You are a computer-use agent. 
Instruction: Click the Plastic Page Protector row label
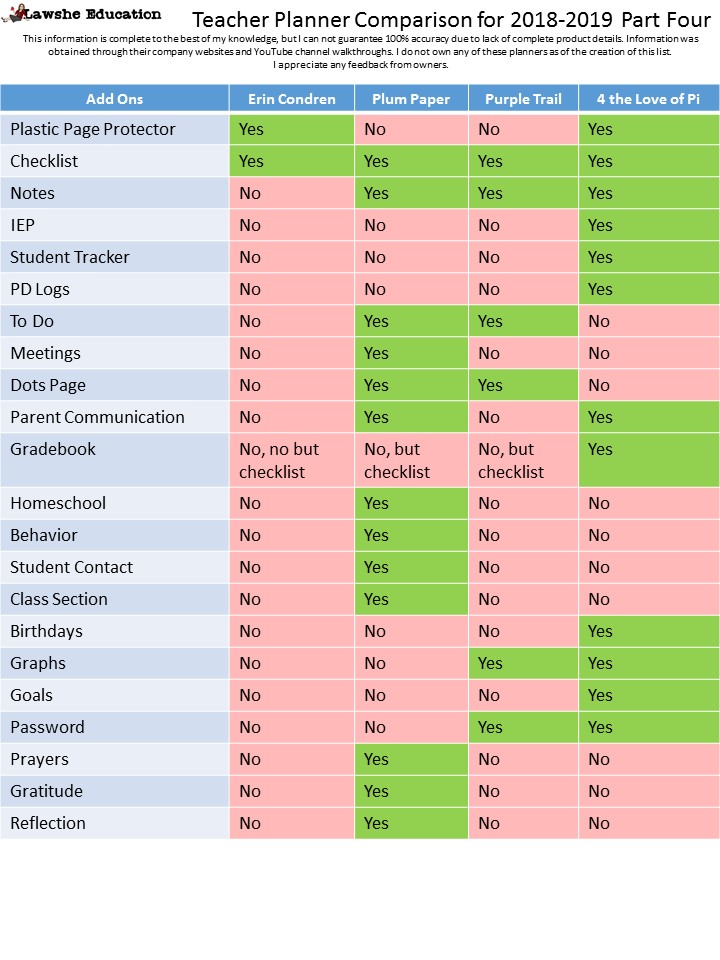pos(93,129)
